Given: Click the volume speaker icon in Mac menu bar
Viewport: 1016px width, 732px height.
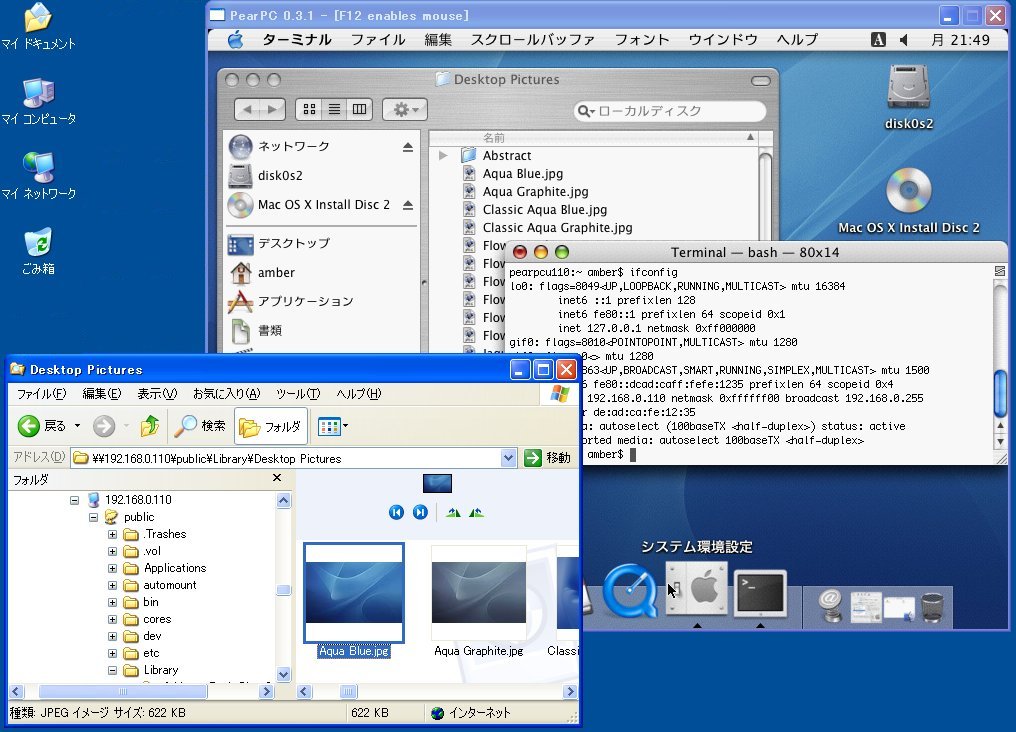Looking at the screenshot, I should 904,40.
